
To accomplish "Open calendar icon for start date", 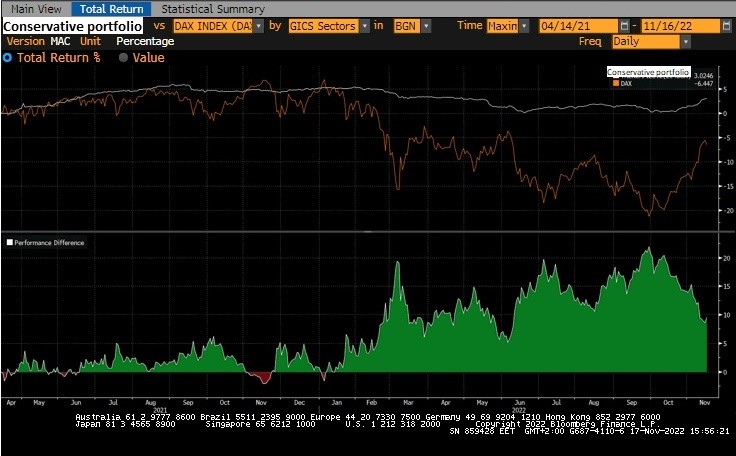I will tap(624, 26).
